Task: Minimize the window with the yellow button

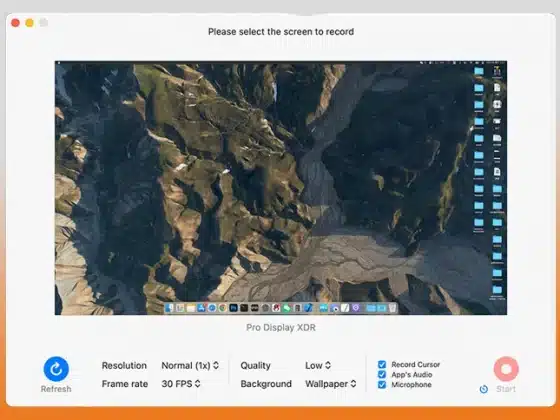Action: (x=29, y=23)
